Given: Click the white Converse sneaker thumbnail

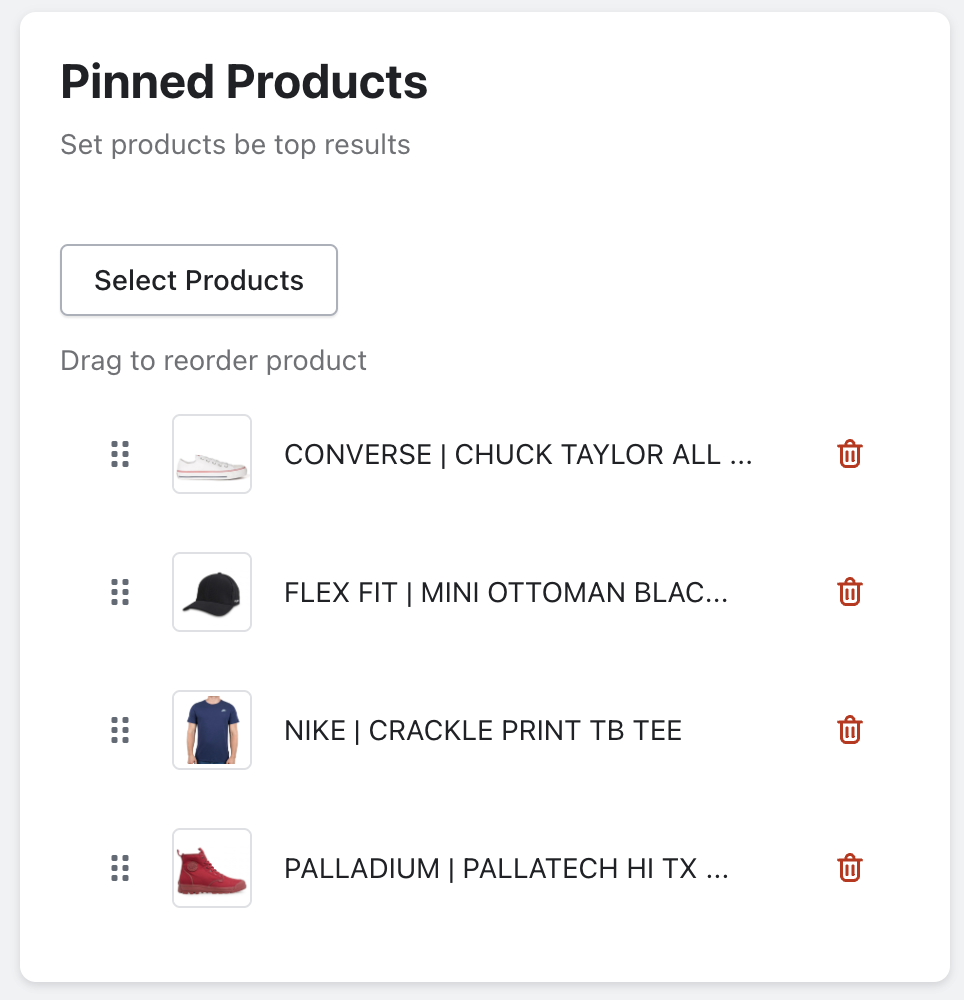Looking at the screenshot, I should coord(212,454).
